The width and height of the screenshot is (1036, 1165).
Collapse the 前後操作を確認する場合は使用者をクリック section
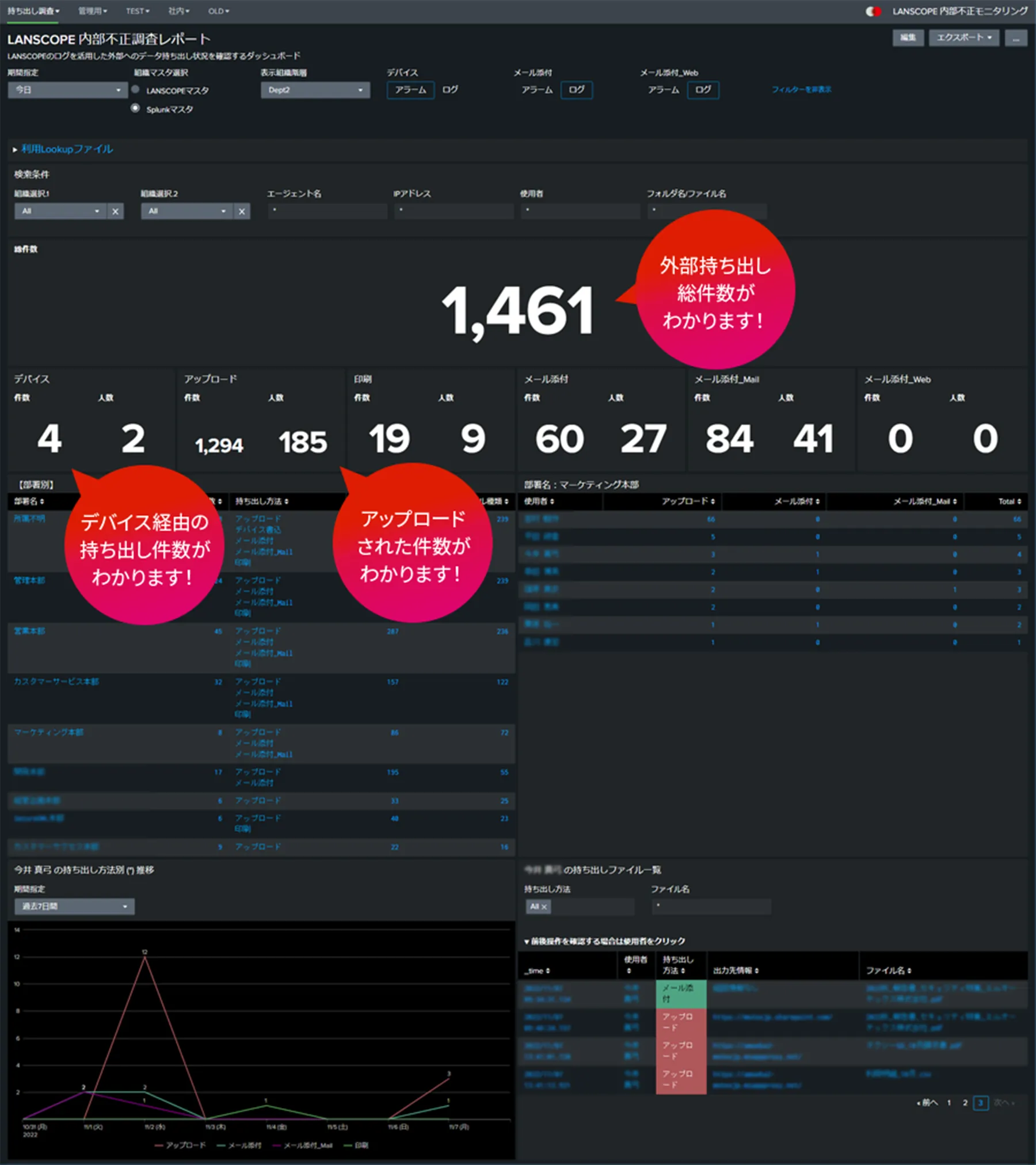point(604,941)
